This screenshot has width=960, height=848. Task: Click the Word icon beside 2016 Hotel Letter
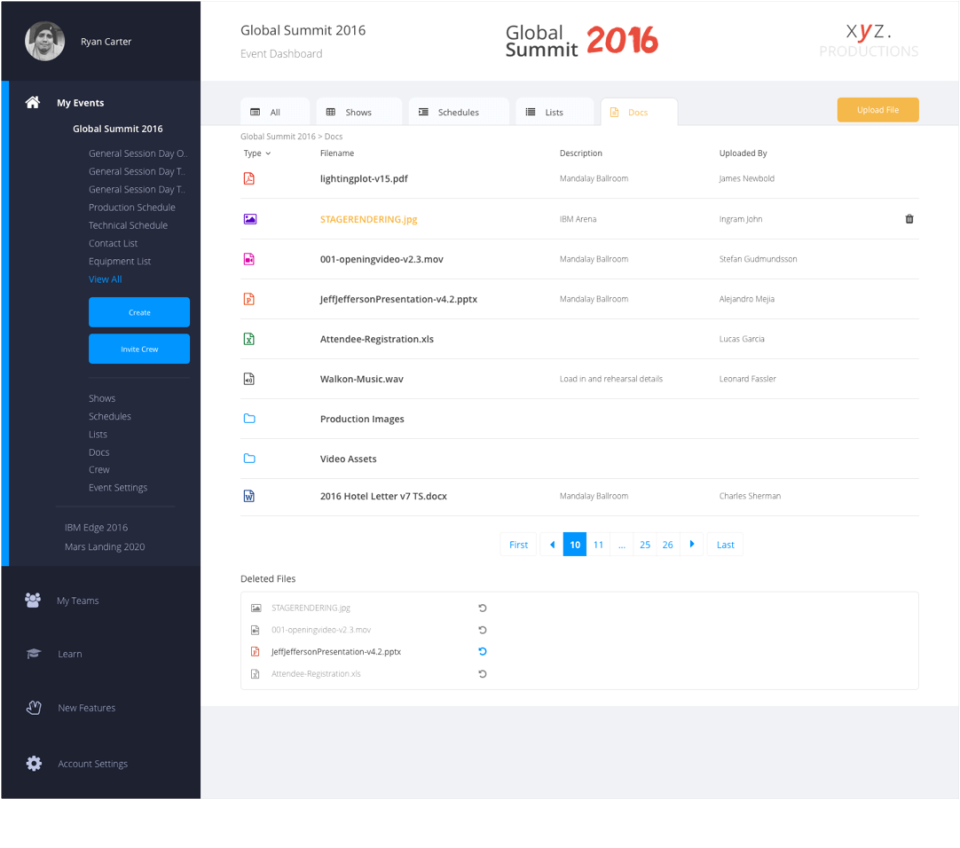249,495
